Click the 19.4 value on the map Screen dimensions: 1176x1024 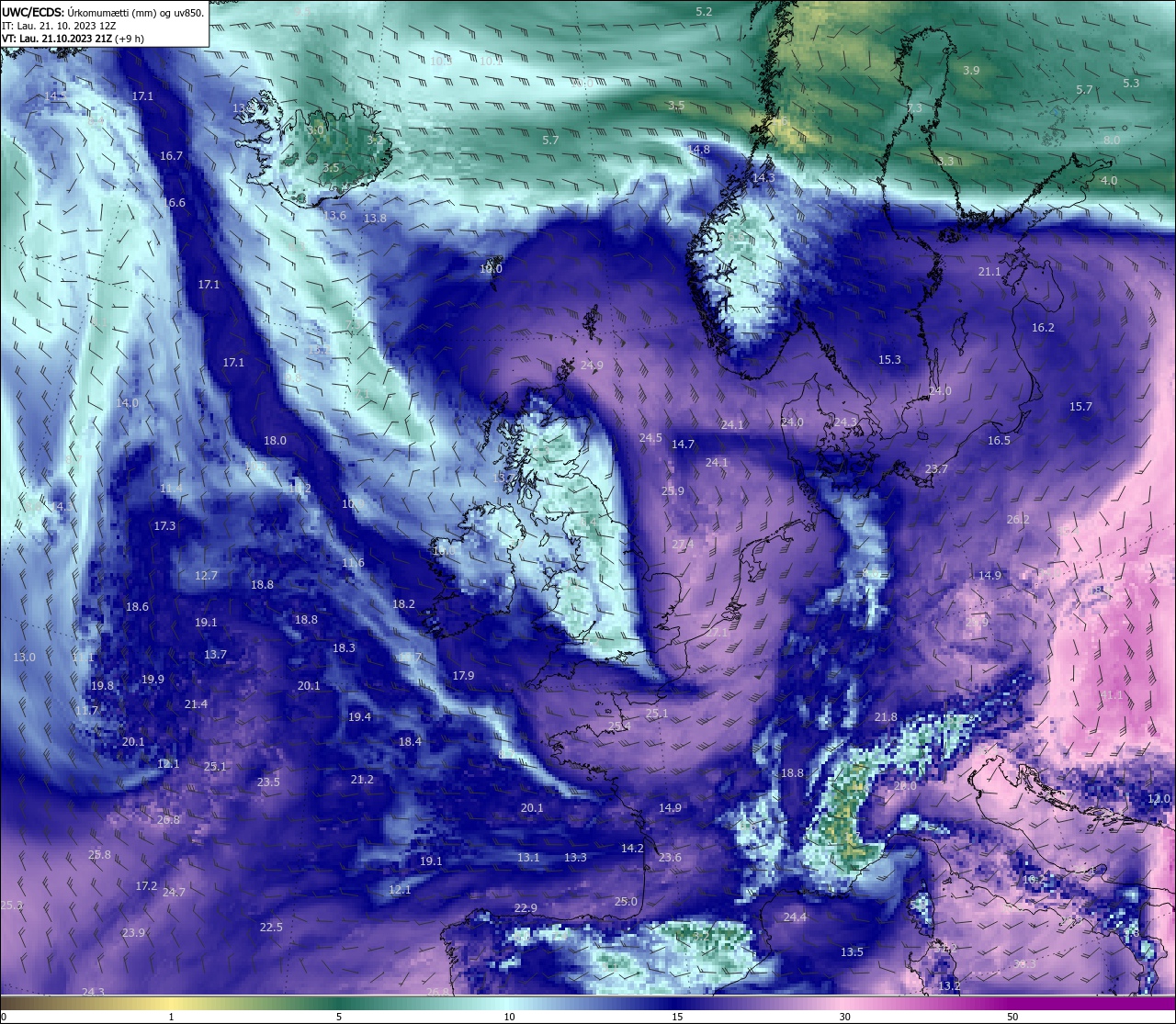click(360, 717)
